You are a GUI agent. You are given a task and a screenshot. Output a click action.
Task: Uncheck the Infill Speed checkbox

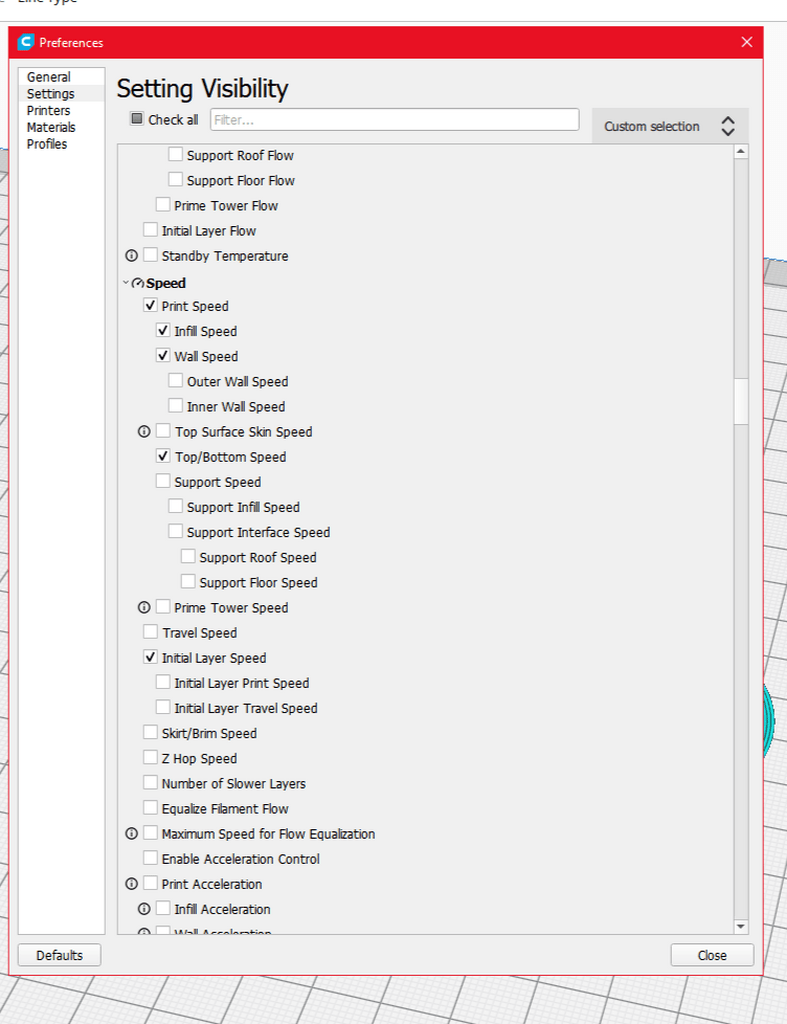pyautogui.click(x=163, y=330)
